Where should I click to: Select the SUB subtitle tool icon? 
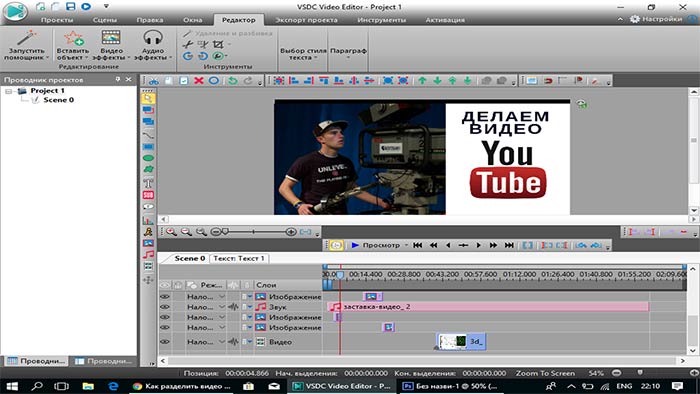click(148, 195)
